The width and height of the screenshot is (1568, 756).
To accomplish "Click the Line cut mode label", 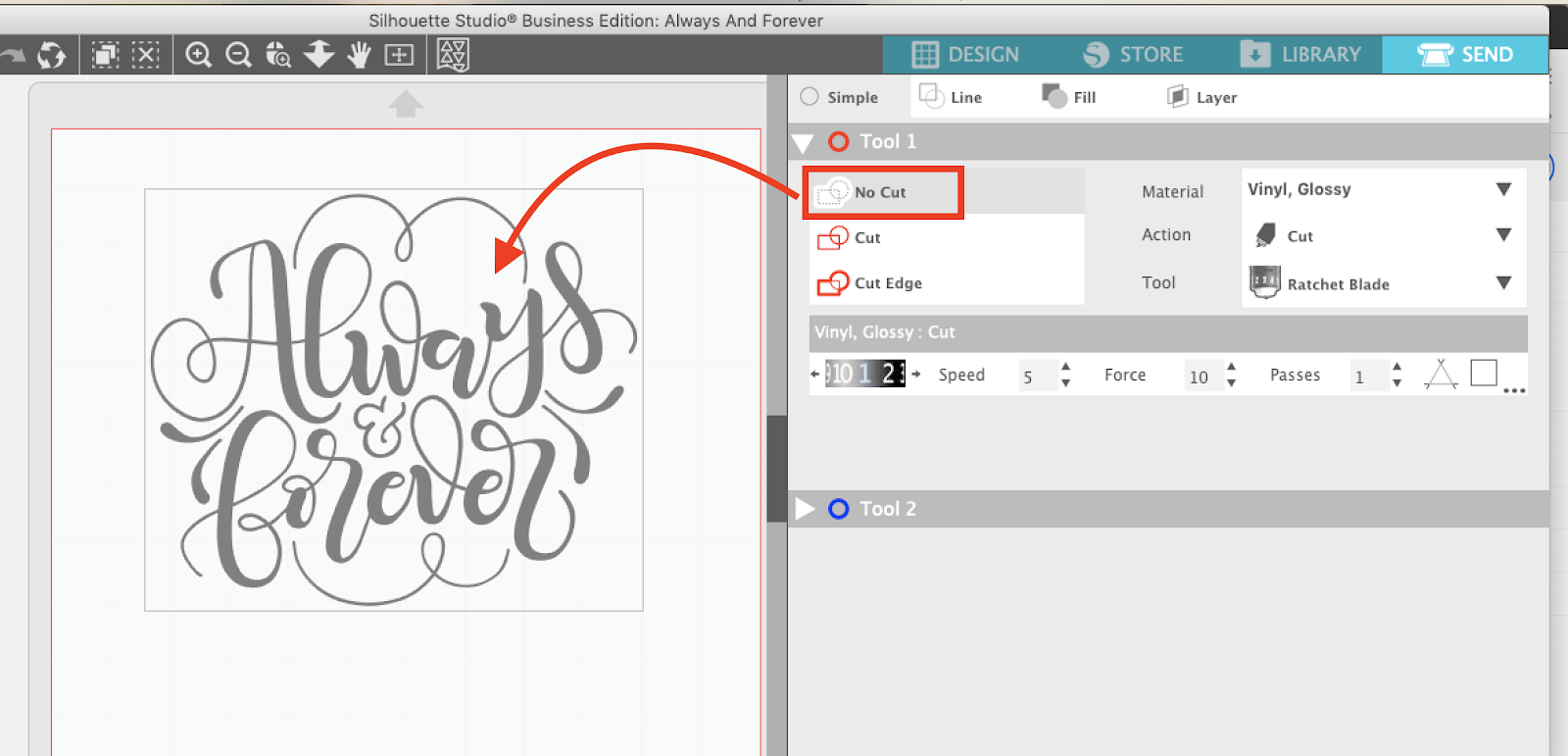I will (966, 97).
